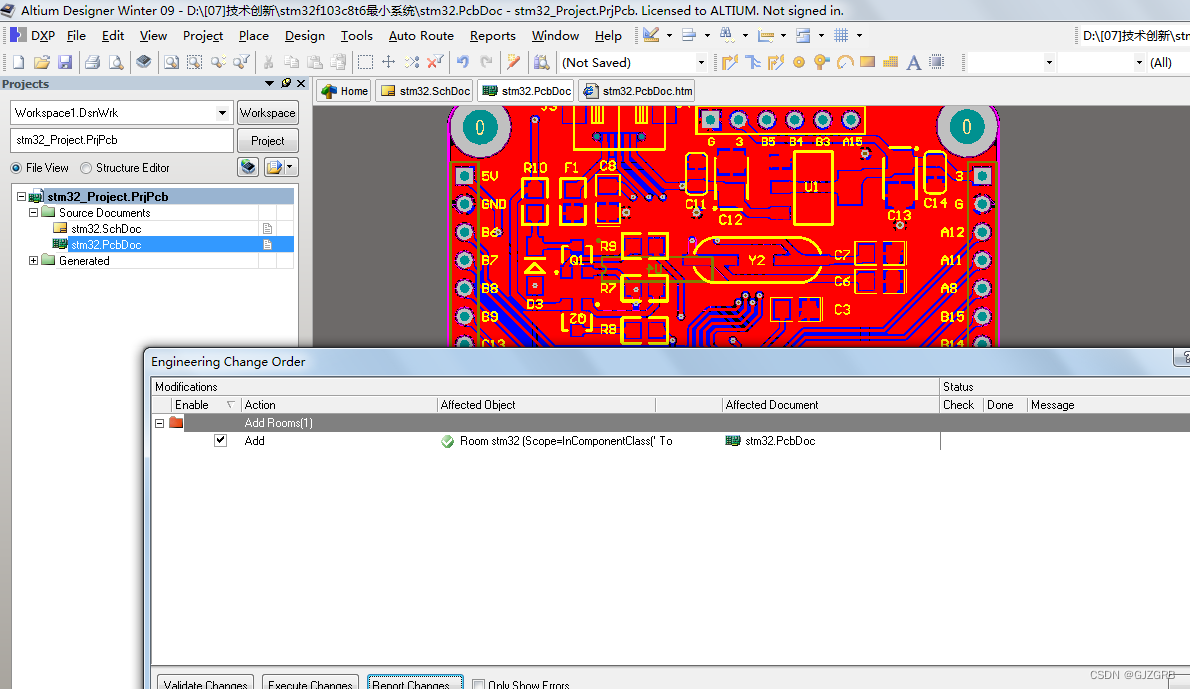Image resolution: width=1190 pixels, height=689 pixels.
Task: Open the Reports menu
Action: 493,36
